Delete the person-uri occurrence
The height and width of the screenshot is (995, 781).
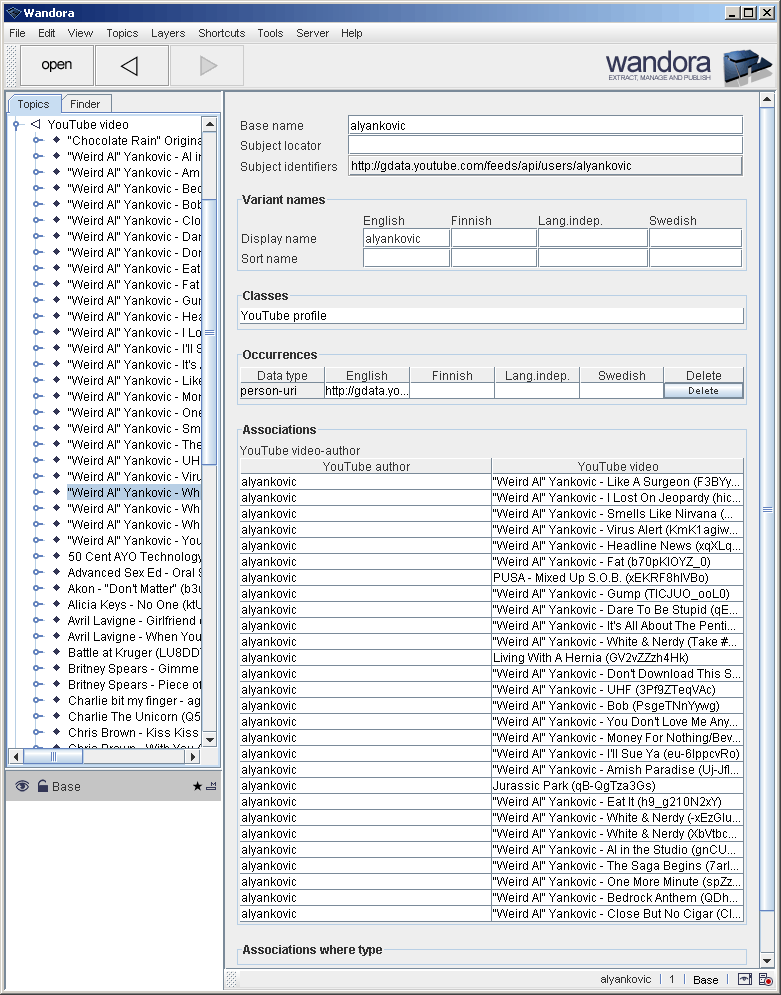click(x=703, y=391)
